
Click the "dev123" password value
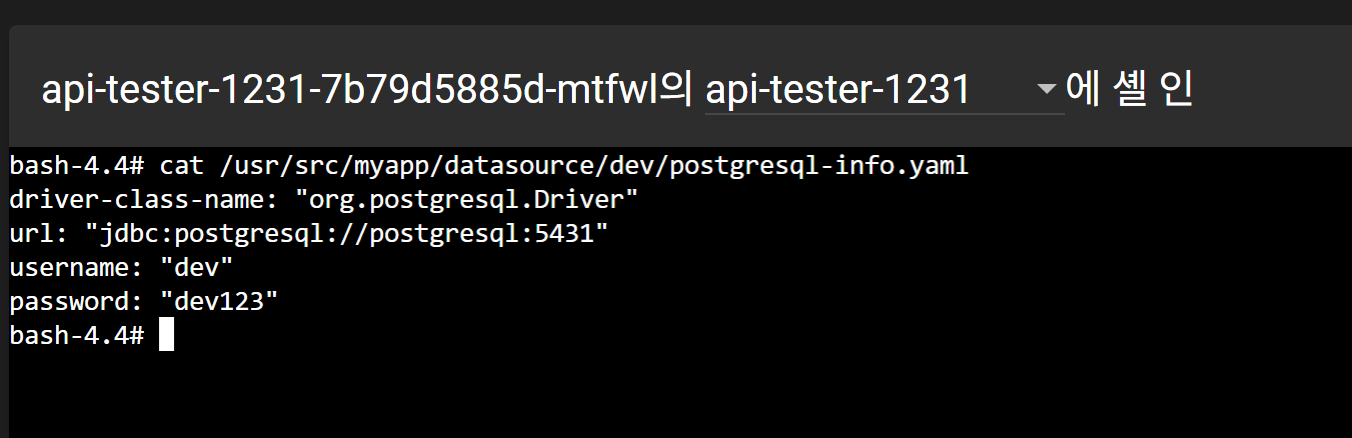pos(222,301)
